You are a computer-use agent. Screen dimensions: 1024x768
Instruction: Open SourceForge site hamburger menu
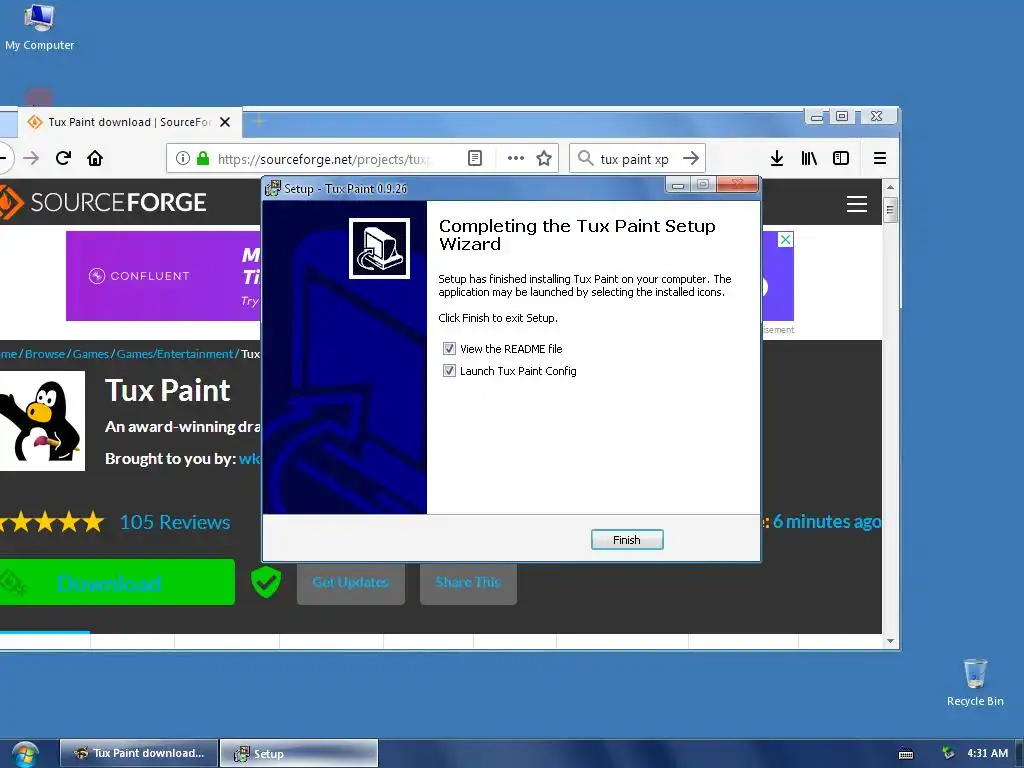857,204
